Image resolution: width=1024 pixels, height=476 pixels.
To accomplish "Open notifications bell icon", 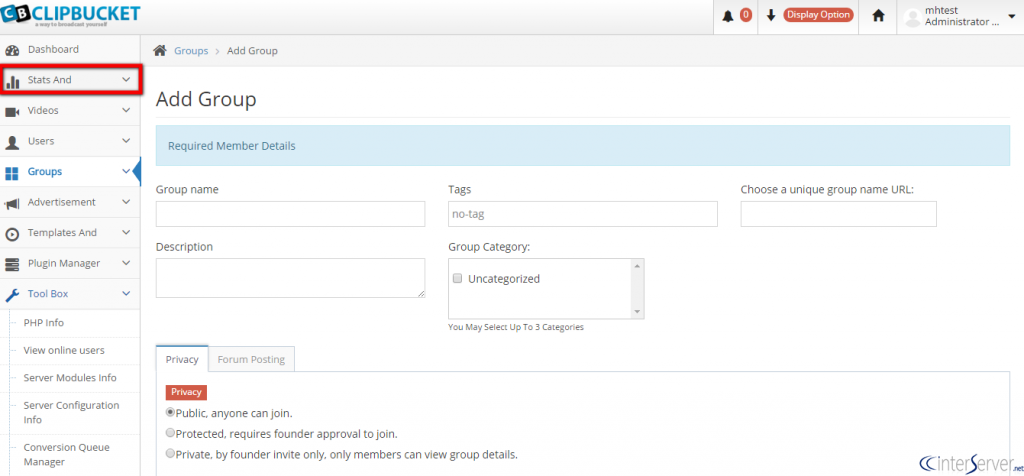I will (x=728, y=16).
